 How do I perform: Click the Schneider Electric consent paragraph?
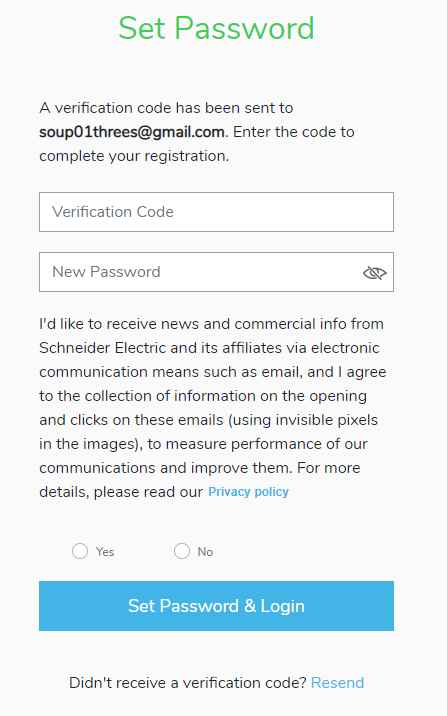click(213, 408)
